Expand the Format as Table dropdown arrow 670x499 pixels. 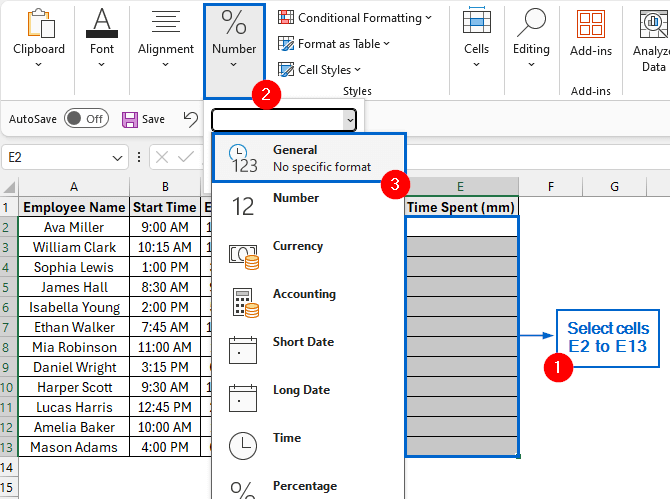(x=387, y=44)
